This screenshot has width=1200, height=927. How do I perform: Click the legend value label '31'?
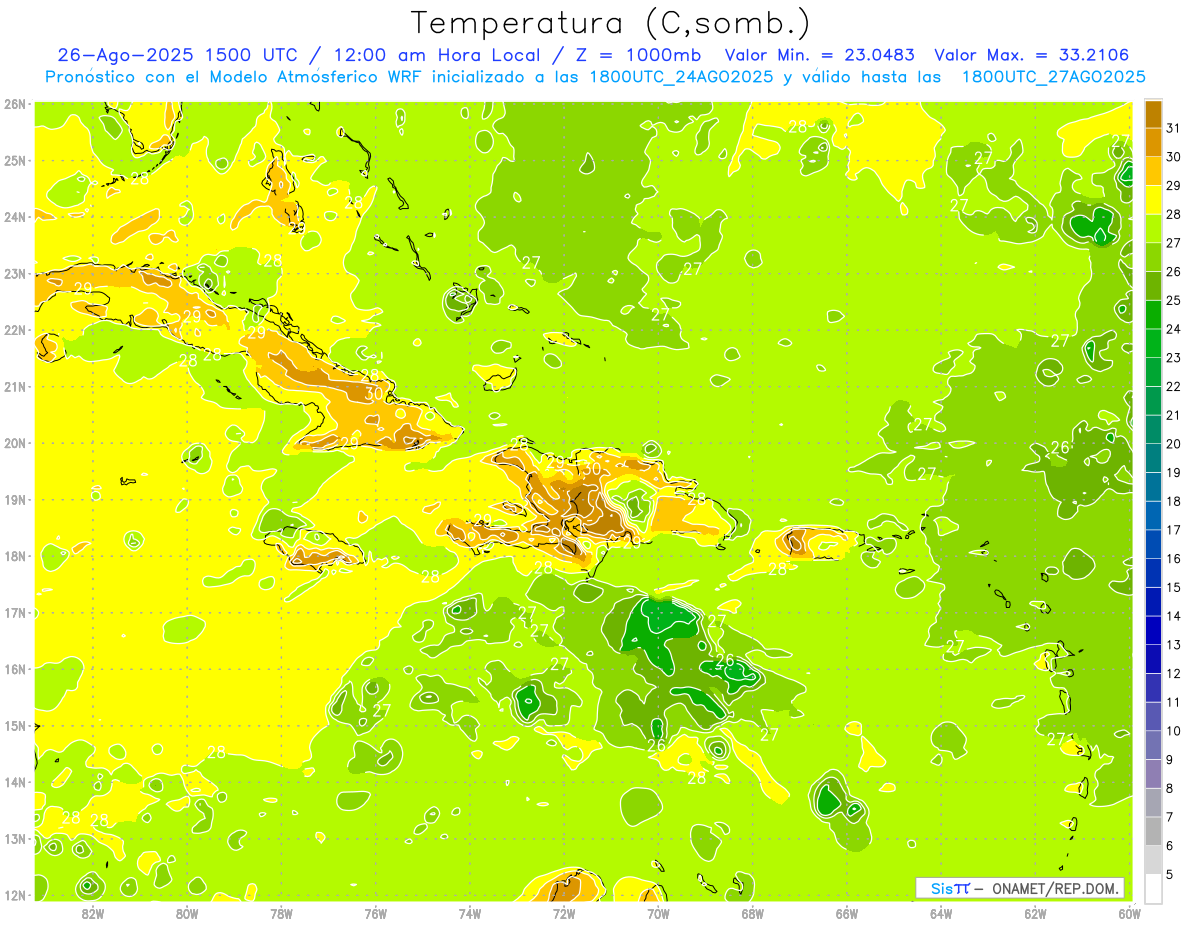point(1174,127)
